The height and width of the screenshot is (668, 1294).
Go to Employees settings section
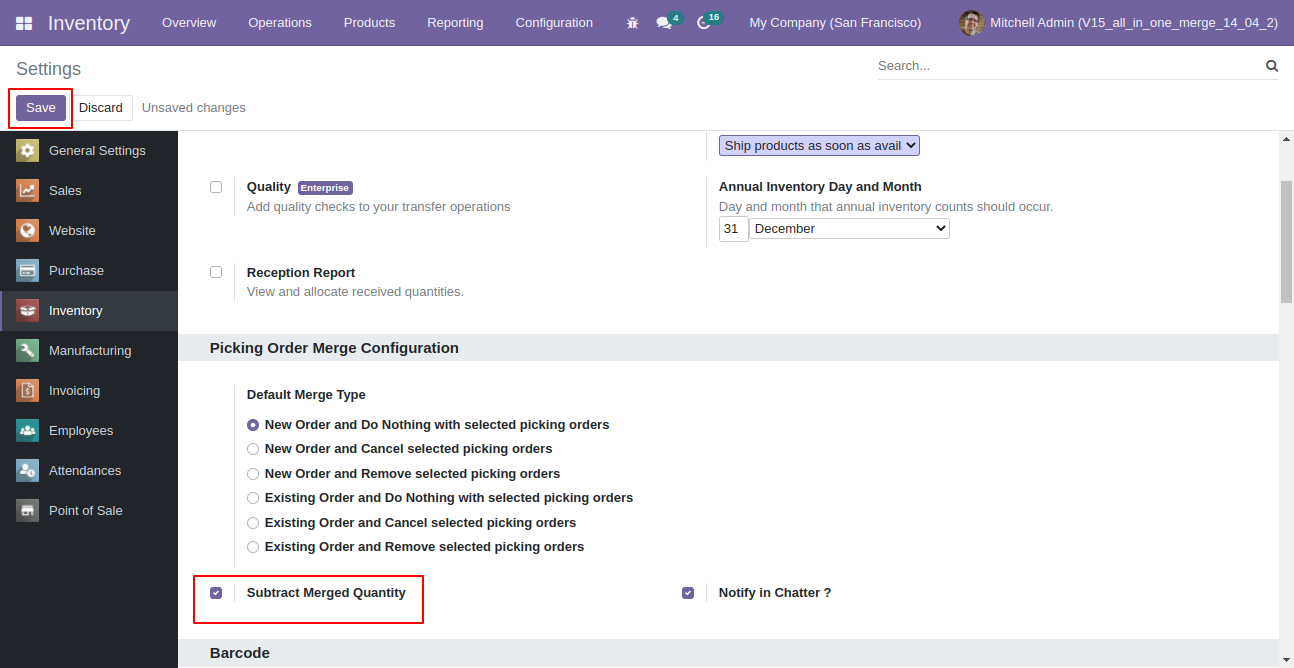89,431
